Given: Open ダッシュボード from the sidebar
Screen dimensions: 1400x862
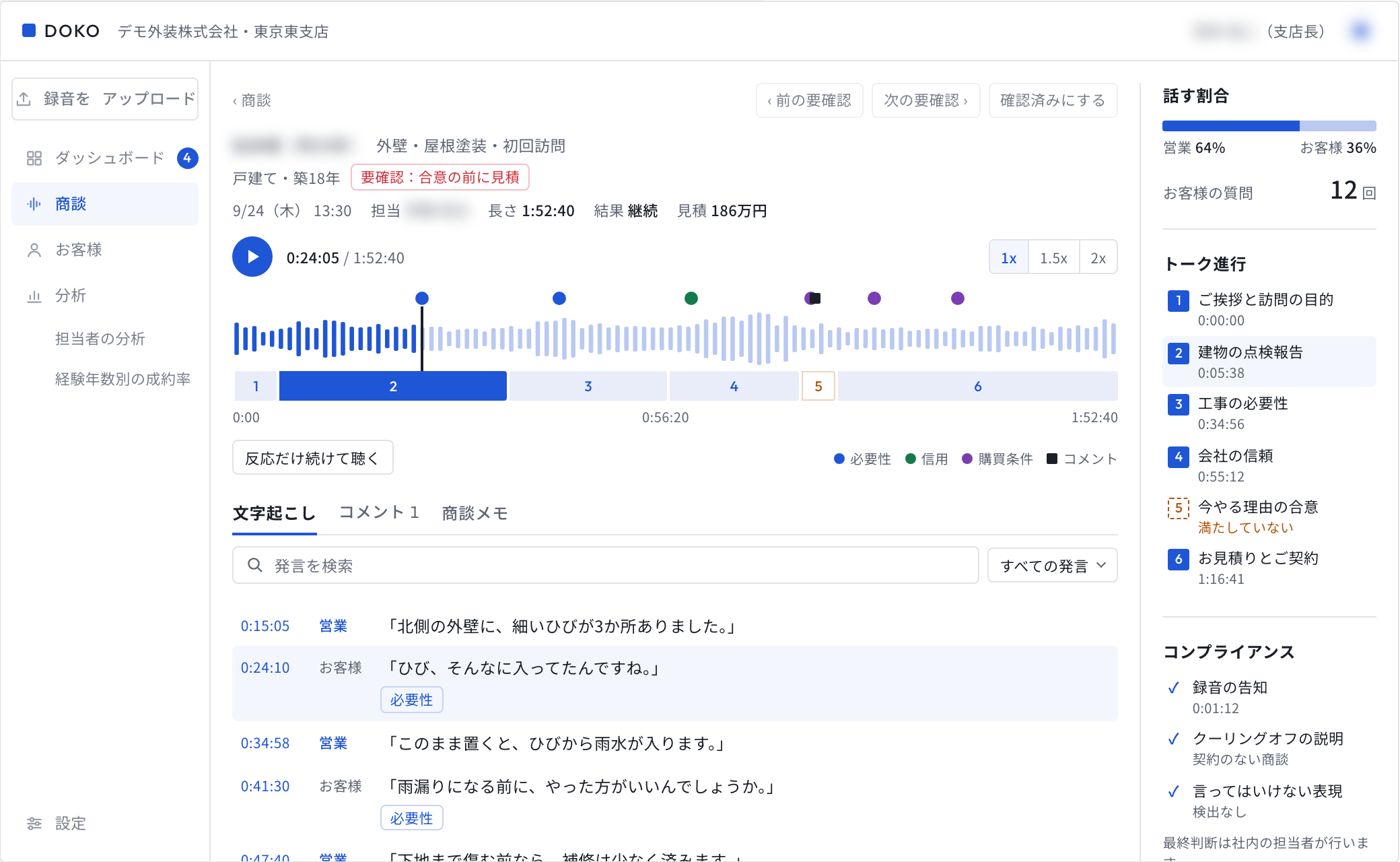Looking at the screenshot, I should coord(105,158).
